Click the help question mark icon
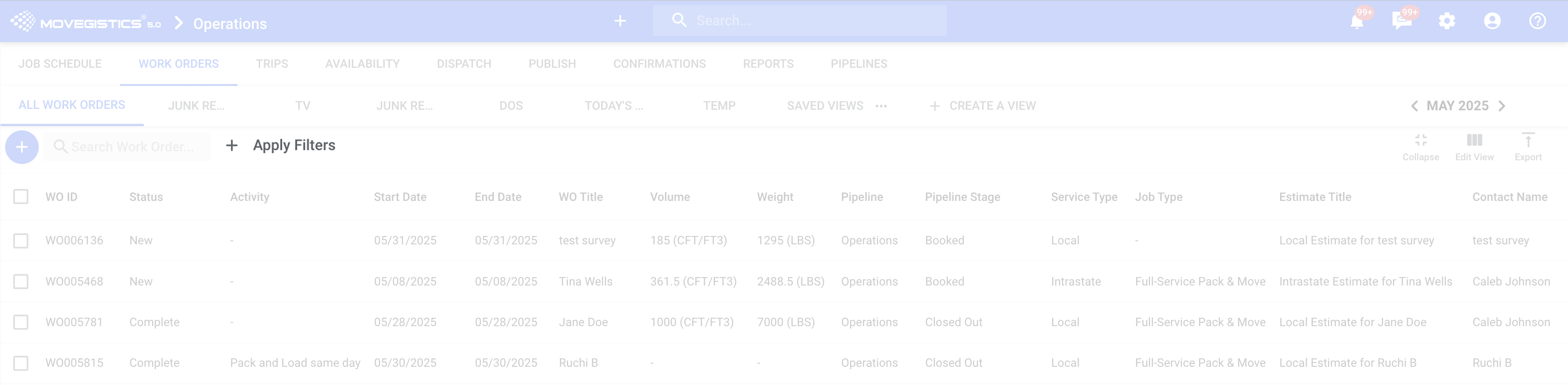1568x385 pixels. [x=1537, y=21]
